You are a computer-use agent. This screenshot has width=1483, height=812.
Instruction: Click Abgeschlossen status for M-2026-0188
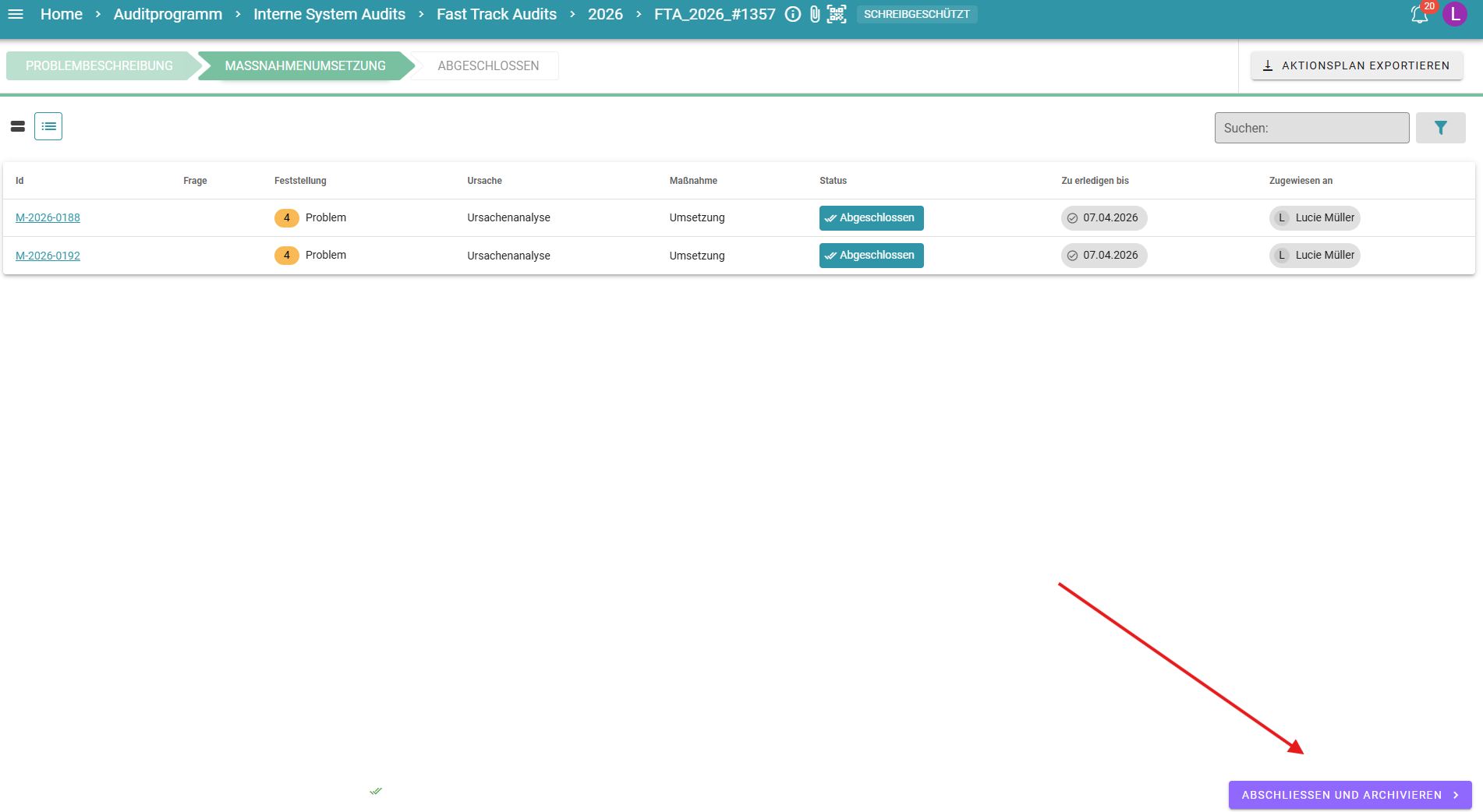tap(871, 218)
